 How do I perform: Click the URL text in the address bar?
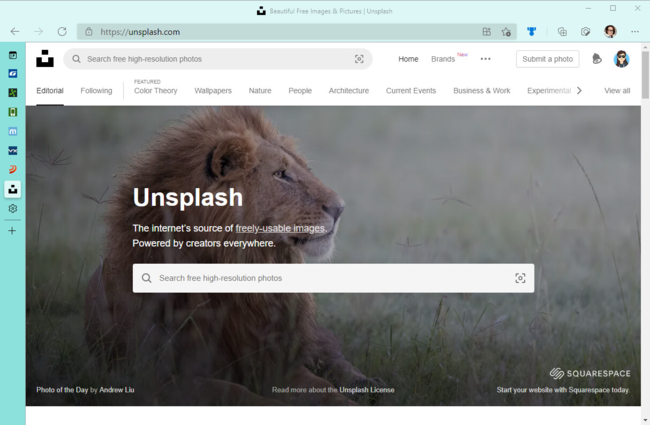point(140,32)
